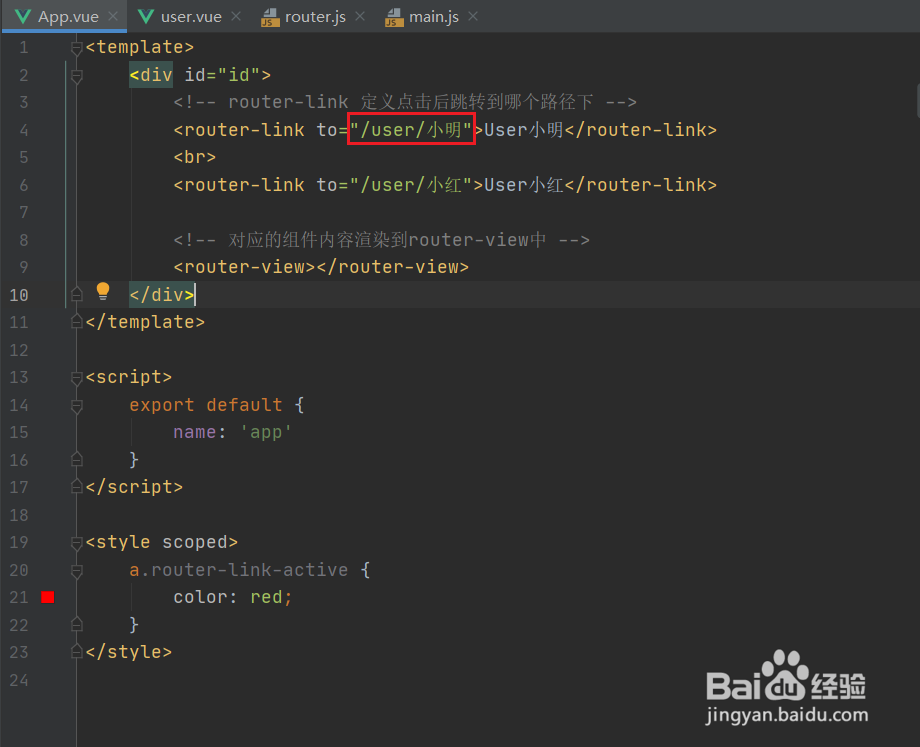Collapse the style block fold on line 19
The width and height of the screenshot is (920, 747).
[x=76, y=543]
